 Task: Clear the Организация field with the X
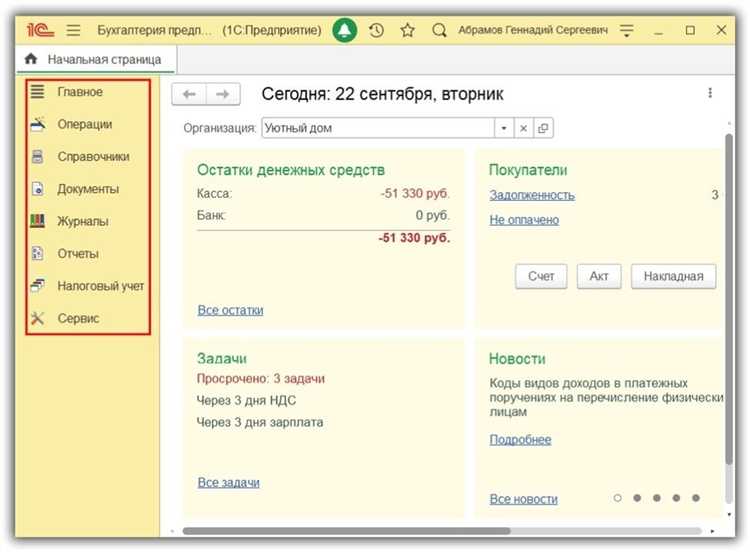click(523, 128)
